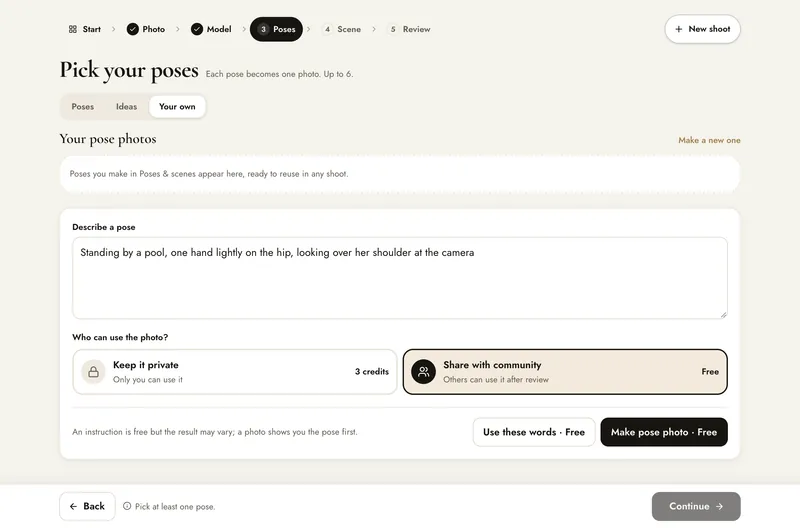Go to the Model step
Viewport: 800px width, 528px height.
[211, 29]
